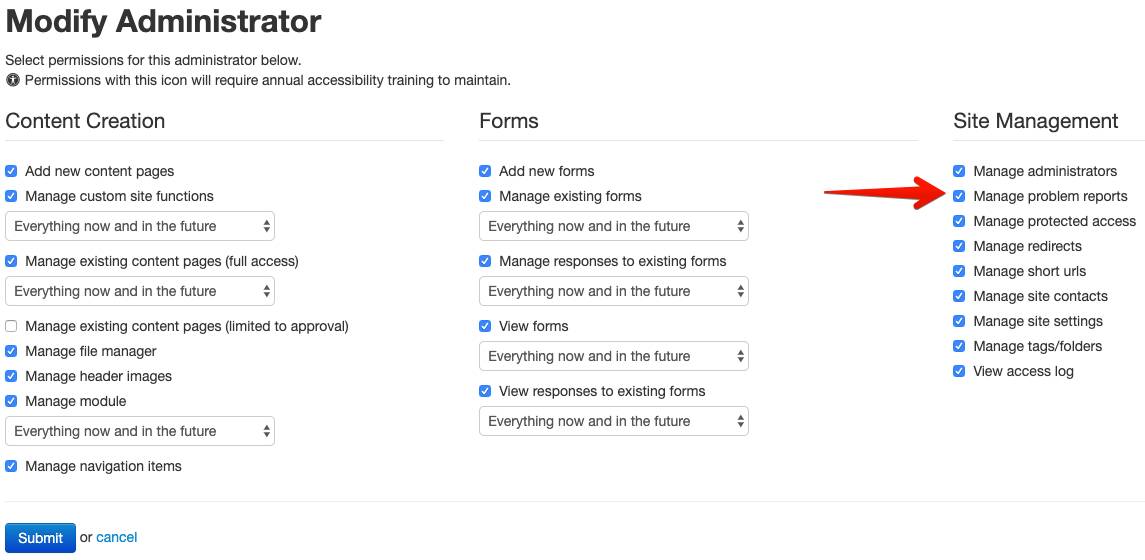Open the dropdown under View forms
This screenshot has height=560, width=1145.
tap(614, 356)
